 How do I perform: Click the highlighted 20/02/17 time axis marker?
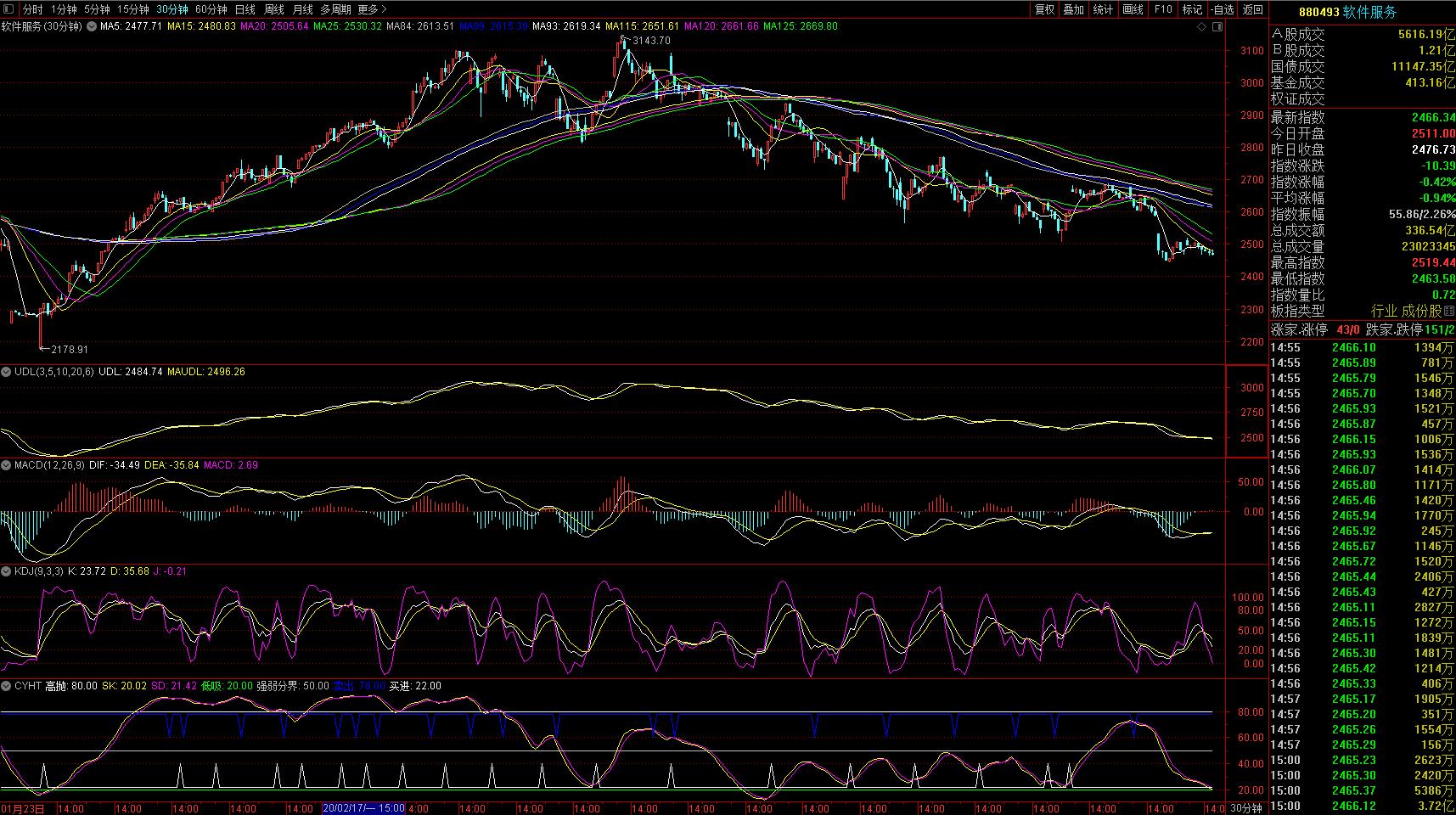pos(363,808)
